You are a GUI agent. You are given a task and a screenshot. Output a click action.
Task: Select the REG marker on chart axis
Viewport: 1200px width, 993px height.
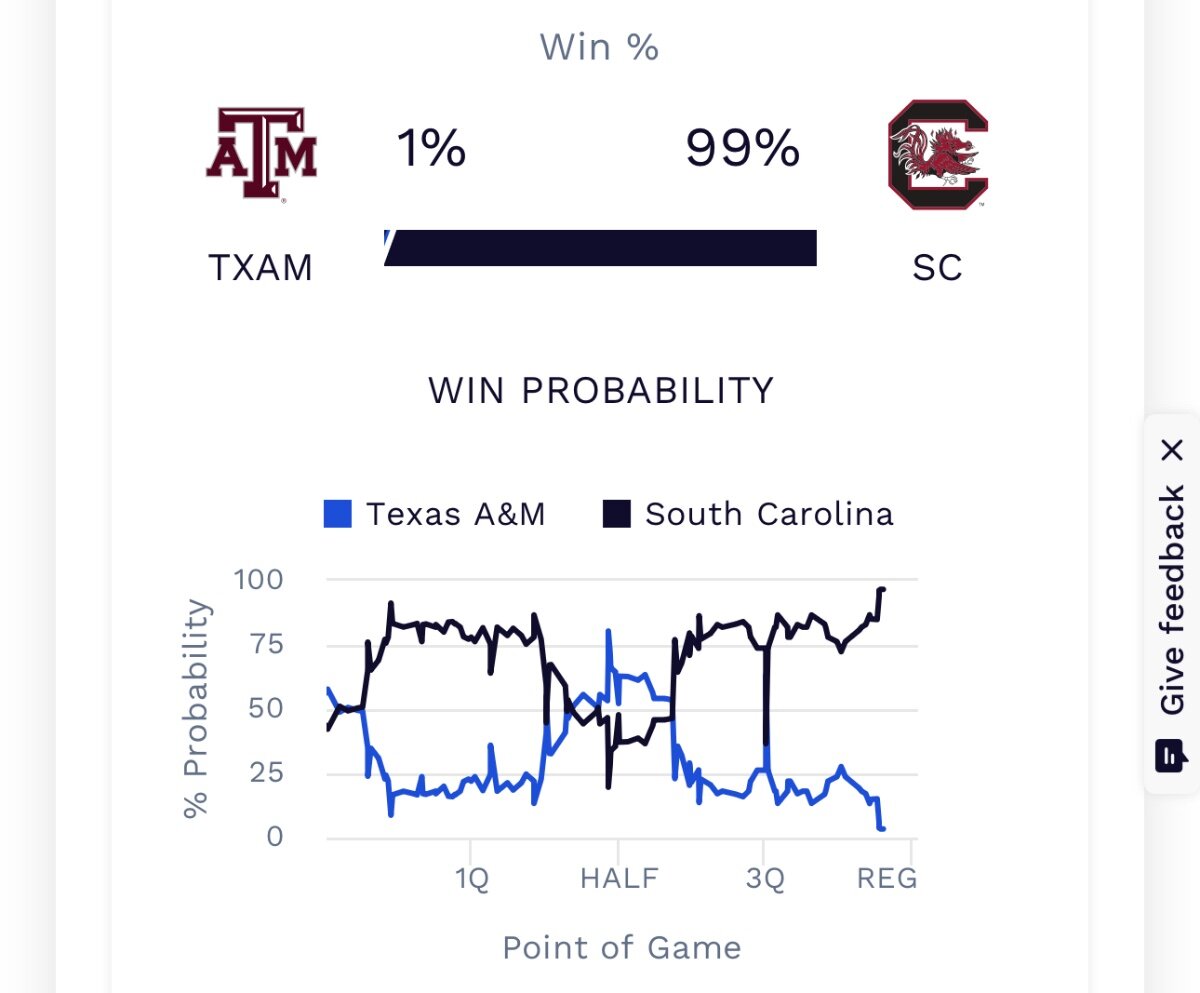click(x=887, y=879)
